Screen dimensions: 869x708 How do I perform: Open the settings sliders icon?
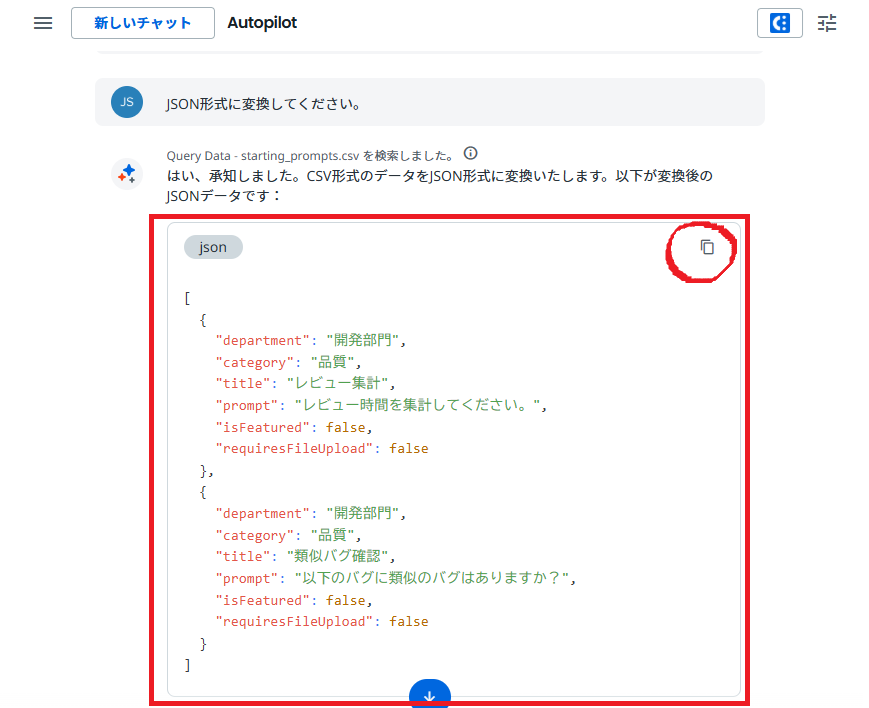(826, 23)
